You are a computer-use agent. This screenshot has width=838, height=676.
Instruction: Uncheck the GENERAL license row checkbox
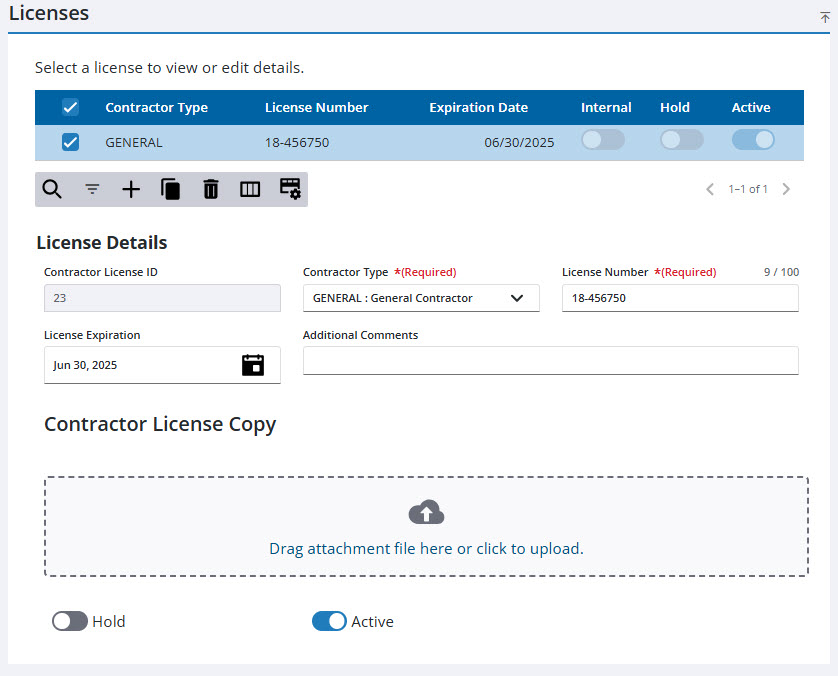pos(70,142)
